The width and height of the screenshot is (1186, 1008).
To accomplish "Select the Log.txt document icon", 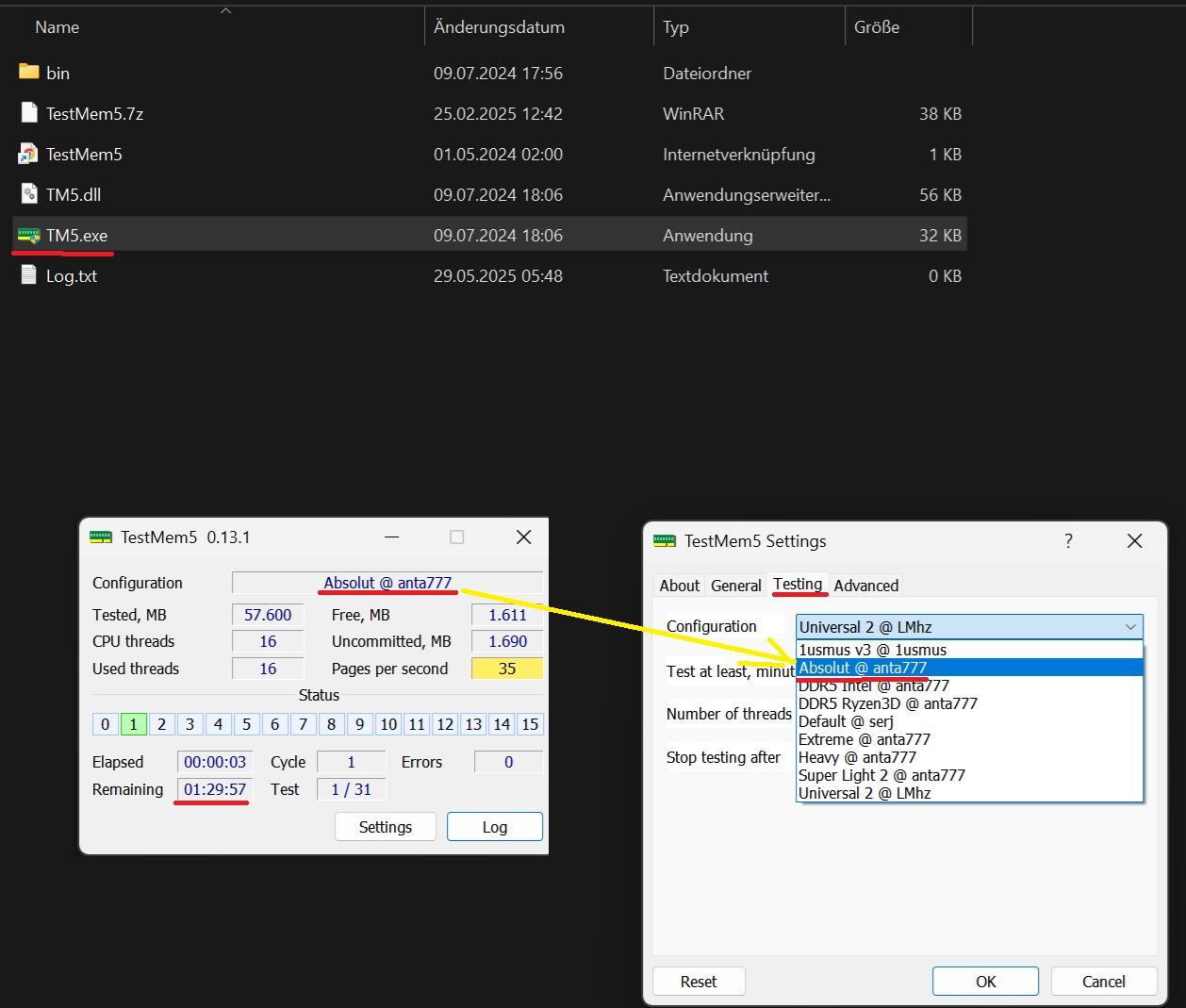I will pos(29,275).
